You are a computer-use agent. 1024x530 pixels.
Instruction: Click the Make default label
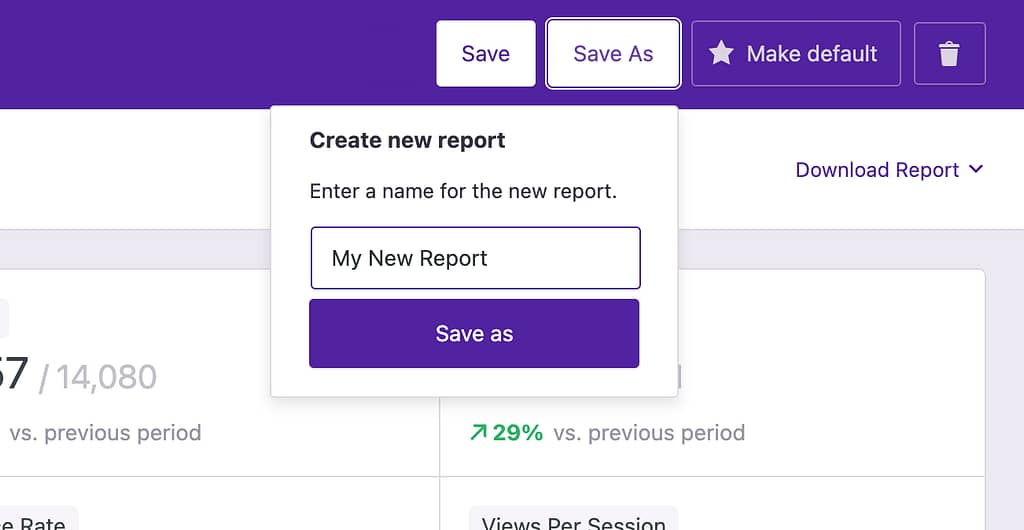click(x=812, y=54)
